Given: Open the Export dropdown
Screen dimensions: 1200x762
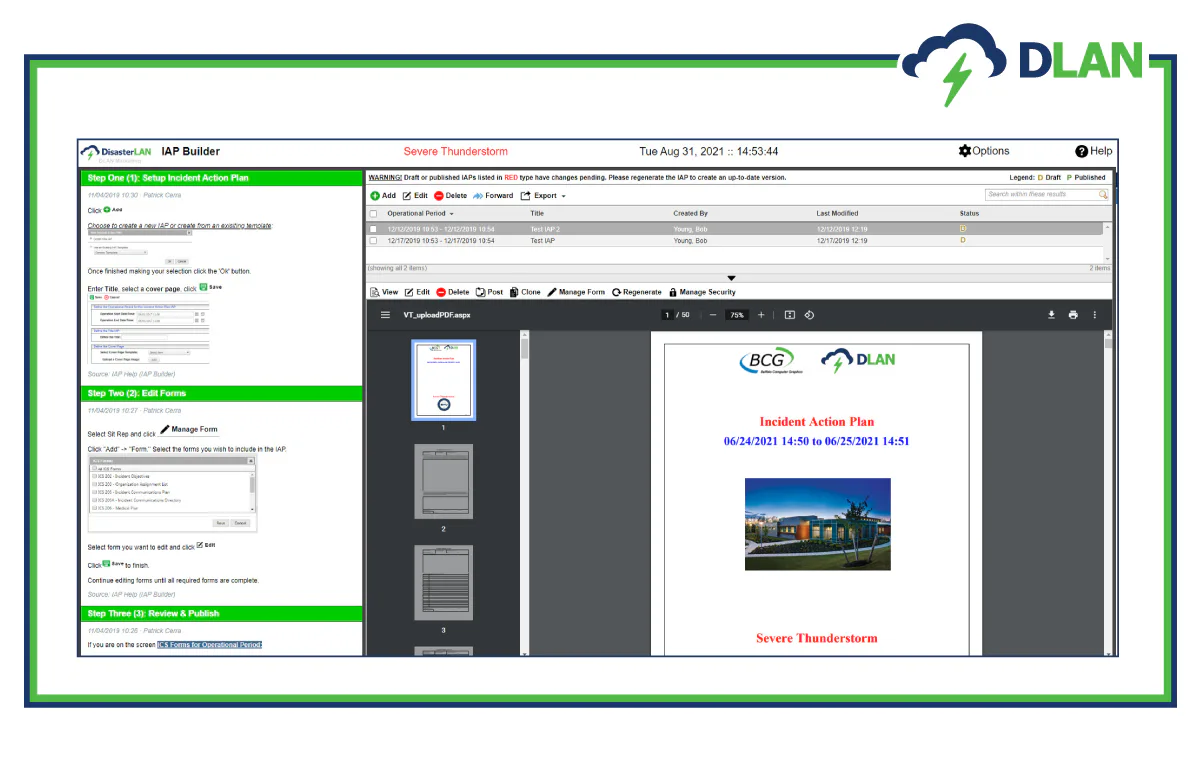Looking at the screenshot, I should [543, 196].
